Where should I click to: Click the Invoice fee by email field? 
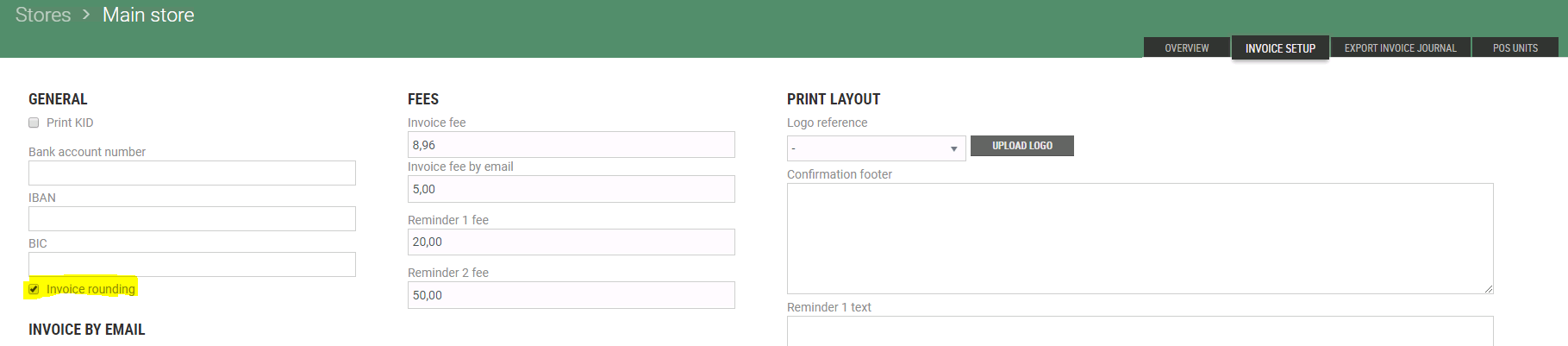(571, 189)
